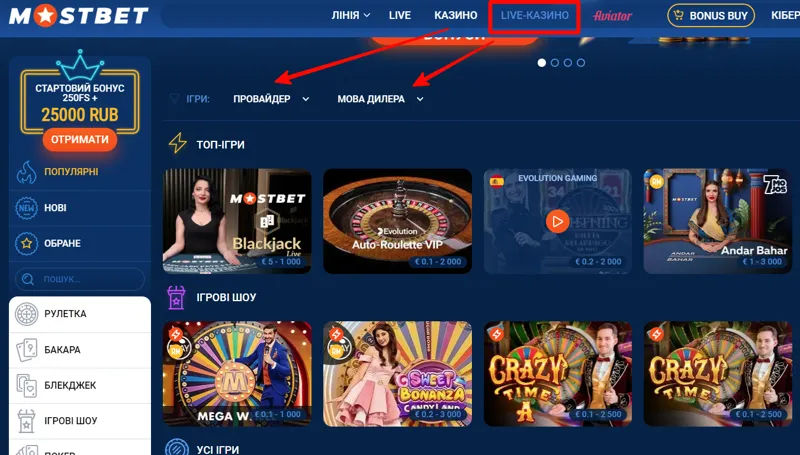Click the game show podium icon in sidebar
This screenshot has width=800, height=455.
tap(27, 421)
